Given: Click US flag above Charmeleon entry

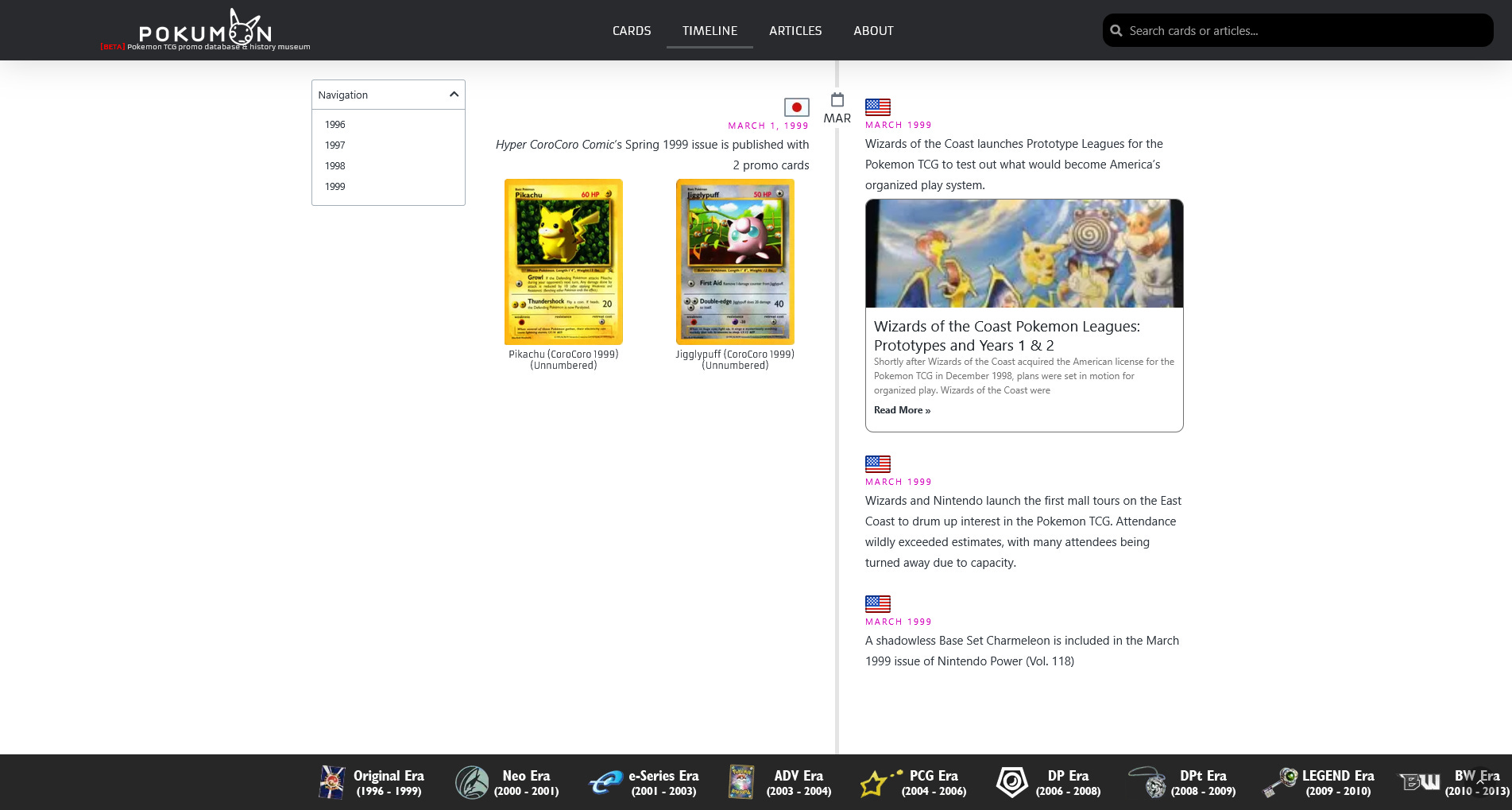Looking at the screenshot, I should [878, 604].
